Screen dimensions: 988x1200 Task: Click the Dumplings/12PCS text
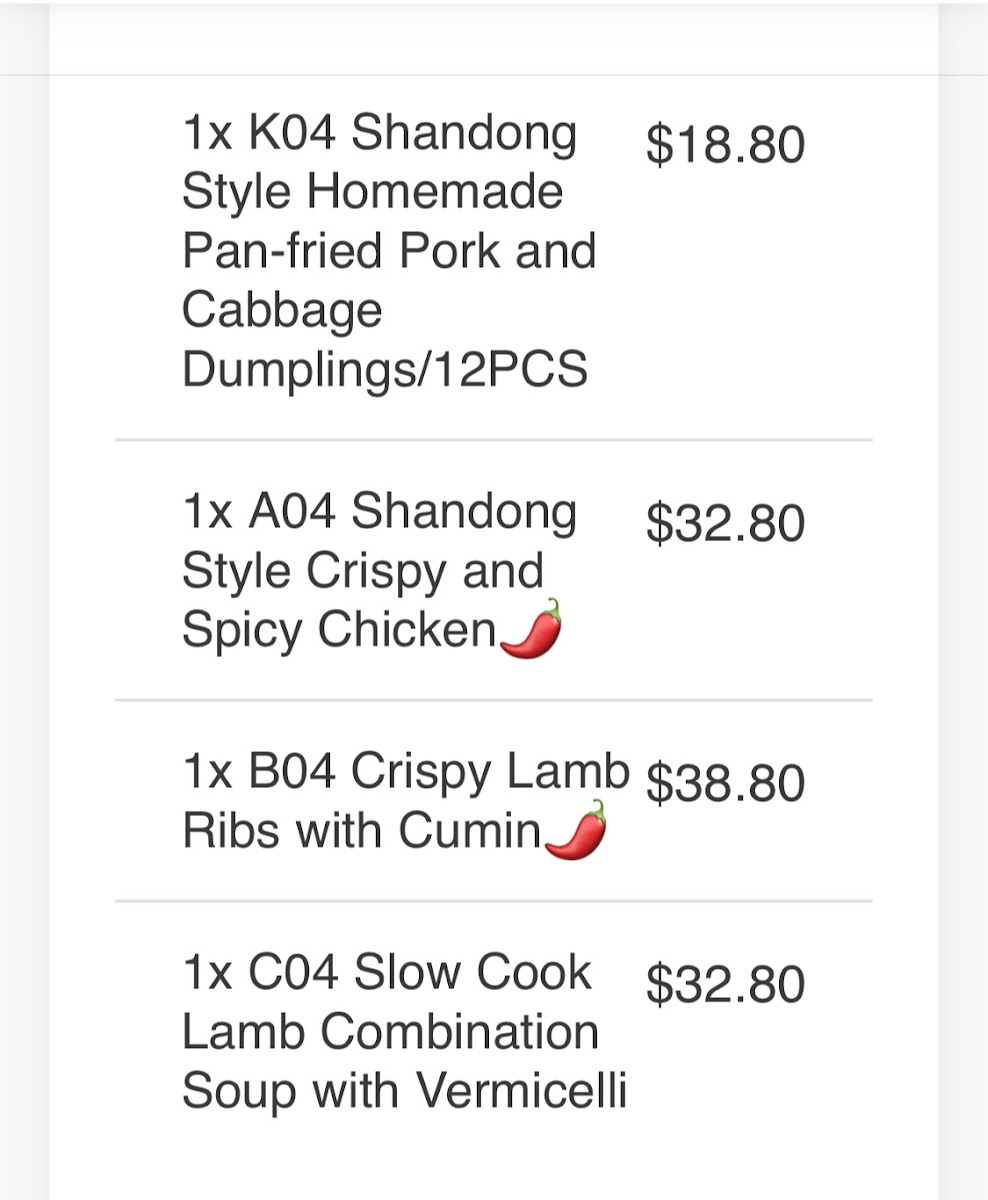pyautogui.click(x=384, y=370)
